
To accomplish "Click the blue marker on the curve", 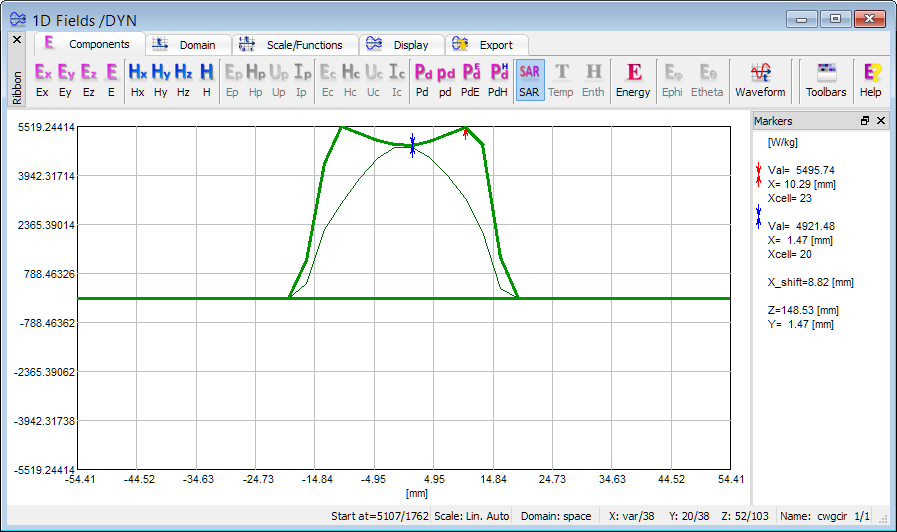I will pyautogui.click(x=412, y=146).
